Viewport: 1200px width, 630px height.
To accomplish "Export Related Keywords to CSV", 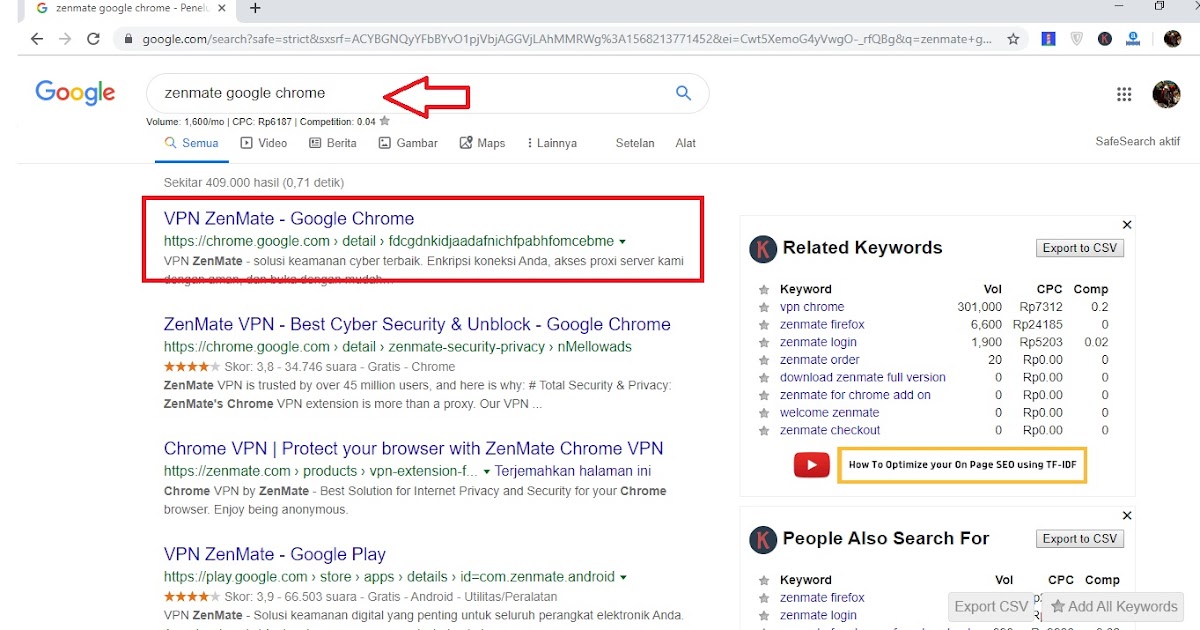I will point(1080,248).
